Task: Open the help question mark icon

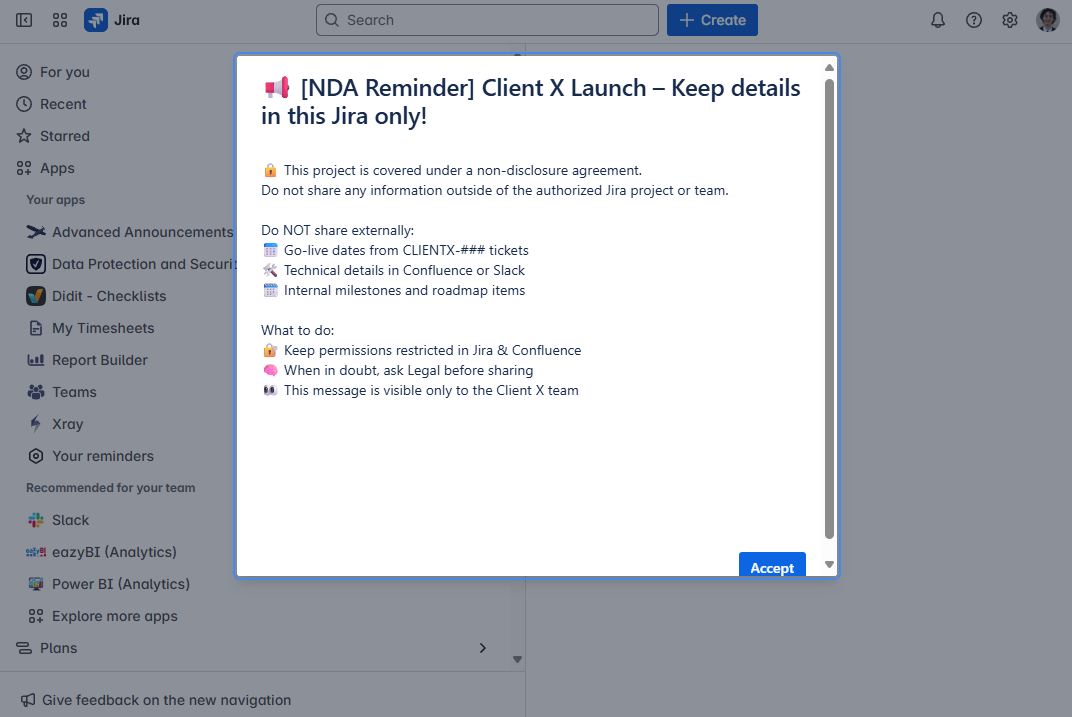Action: coord(974,20)
